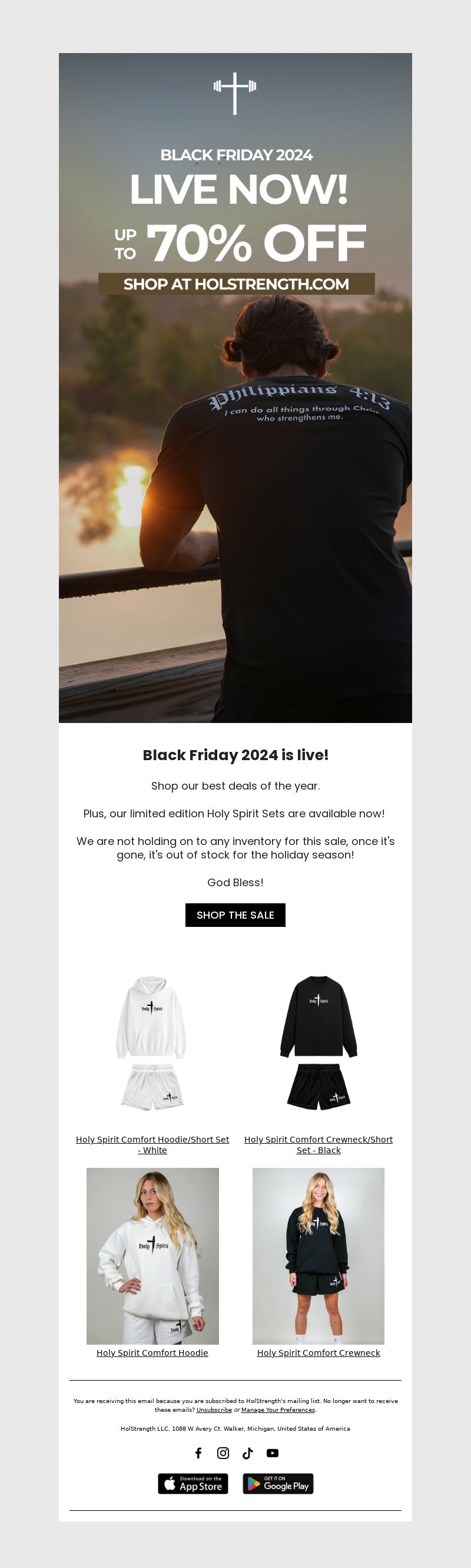
Task: Open the TikTok social icon
Action: pyautogui.click(x=248, y=1453)
